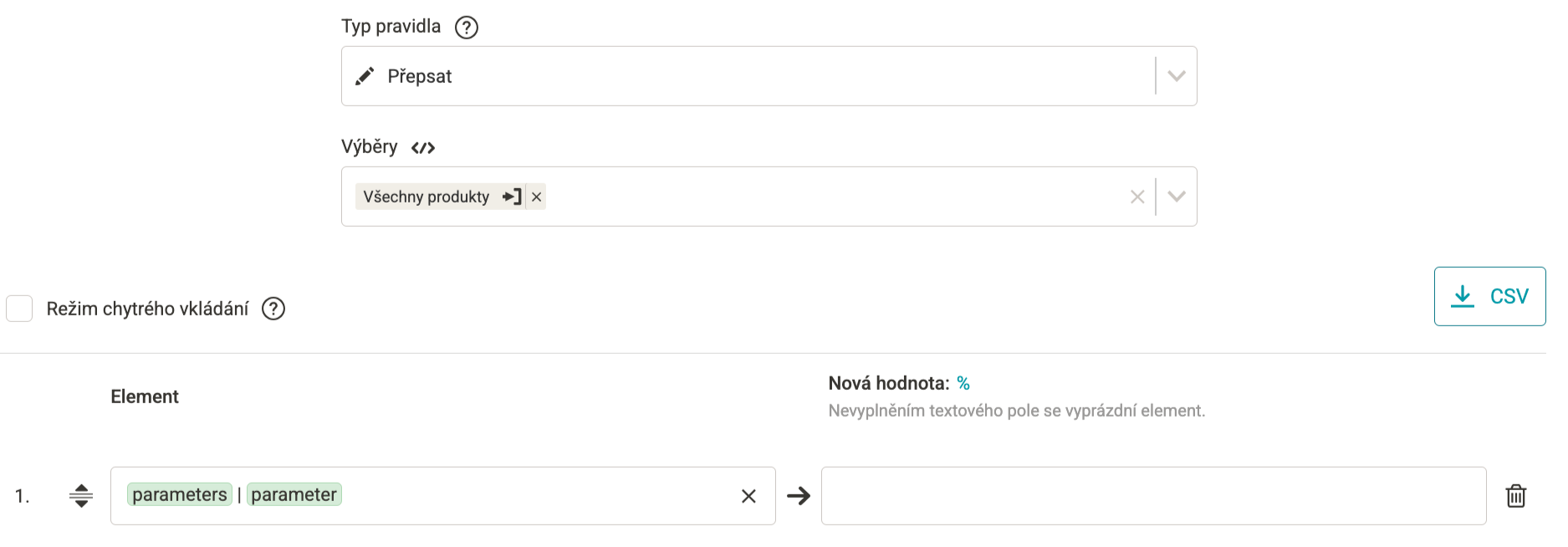Viewport: 1568px width, 547px height.
Task: Enable Režim chytrého vkládání checkbox
Action: (19, 309)
